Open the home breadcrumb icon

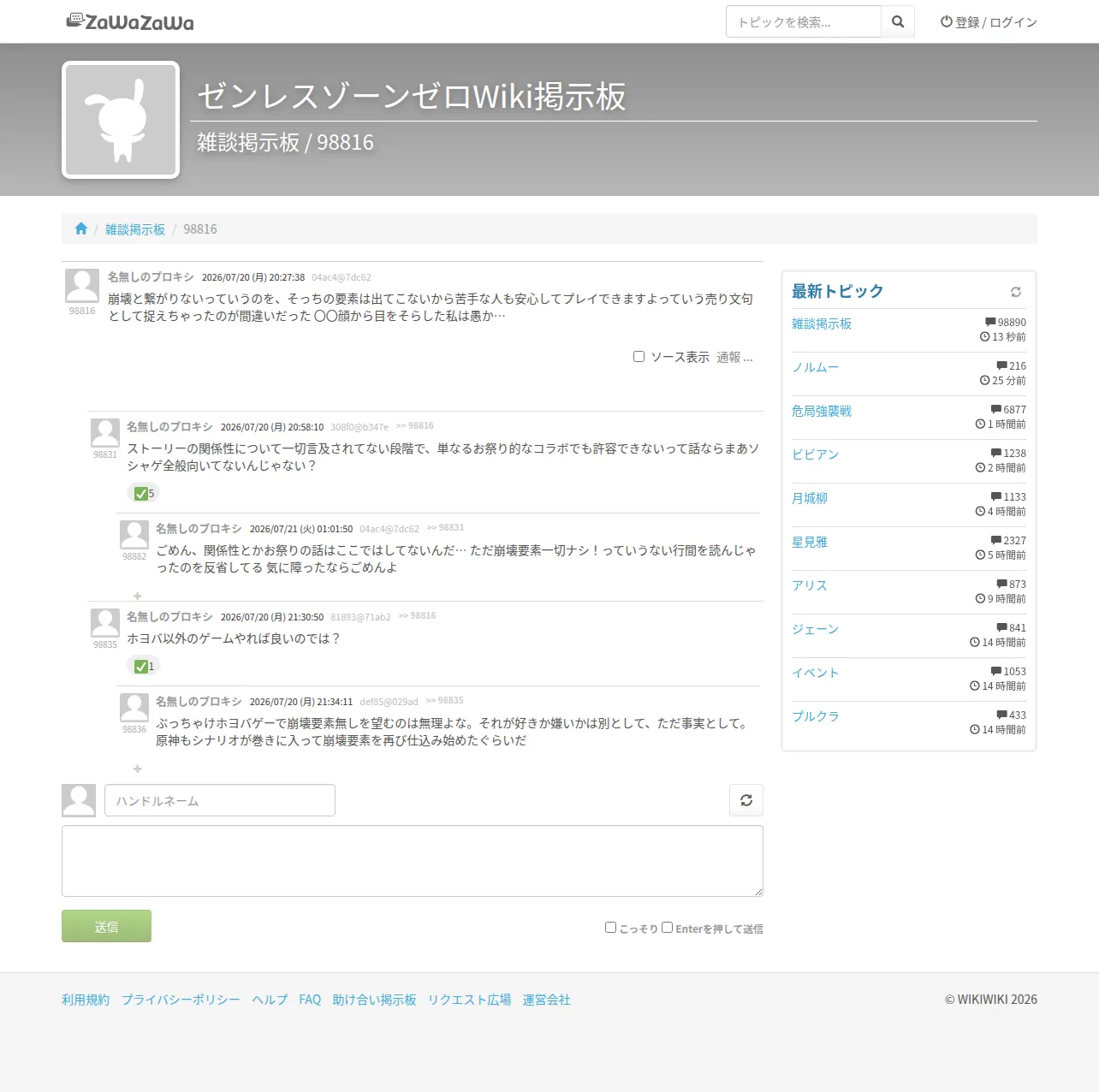(81, 228)
